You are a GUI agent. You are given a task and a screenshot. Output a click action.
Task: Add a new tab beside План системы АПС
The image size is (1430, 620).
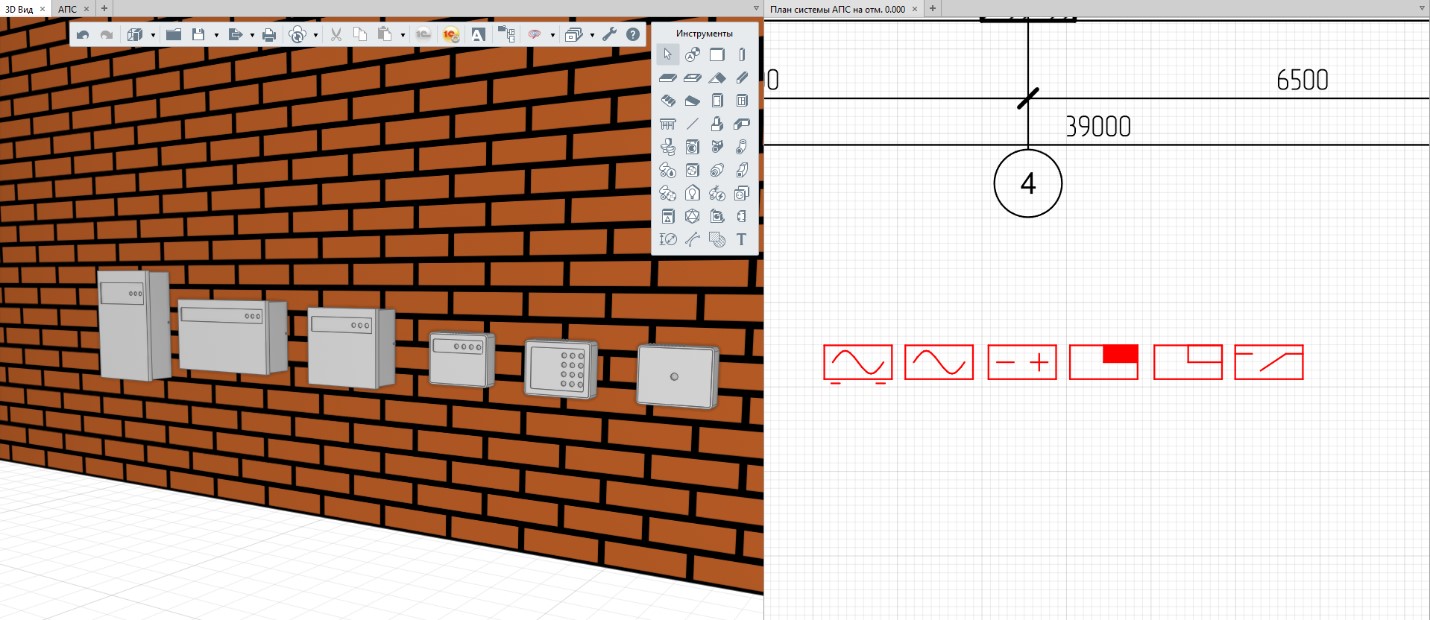click(932, 8)
